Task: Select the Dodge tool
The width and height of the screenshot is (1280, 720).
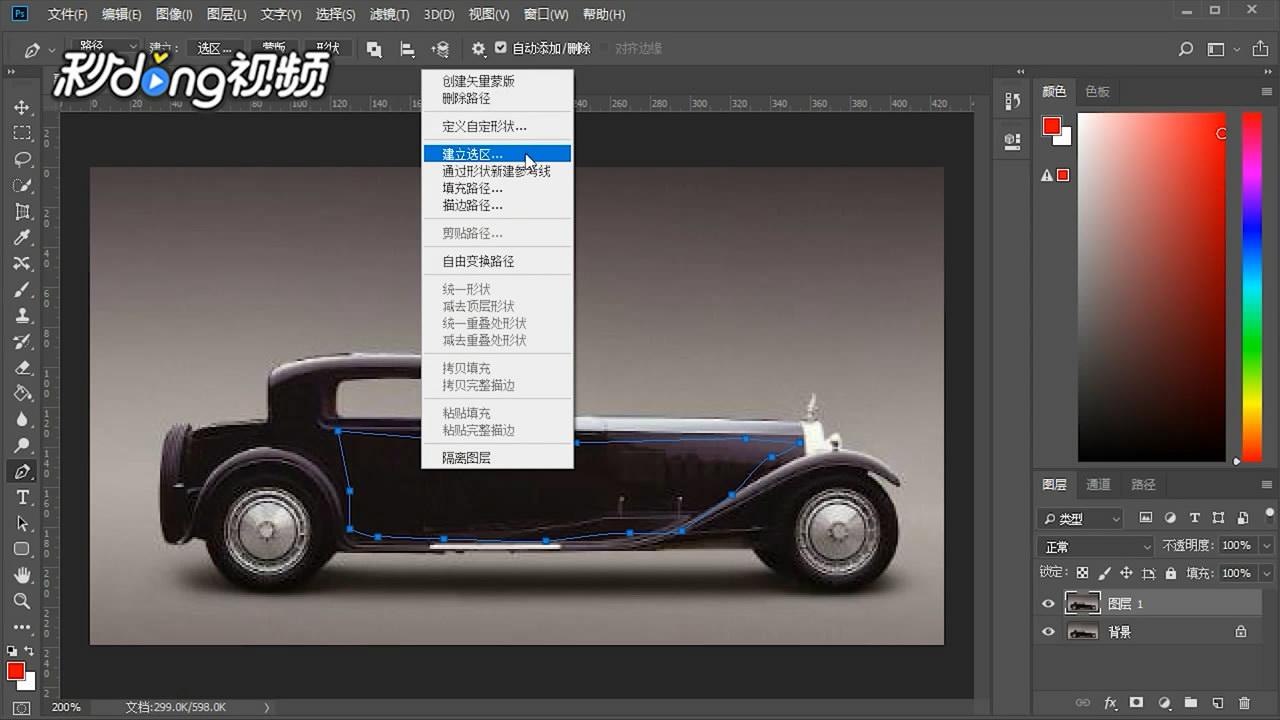Action: [22, 445]
